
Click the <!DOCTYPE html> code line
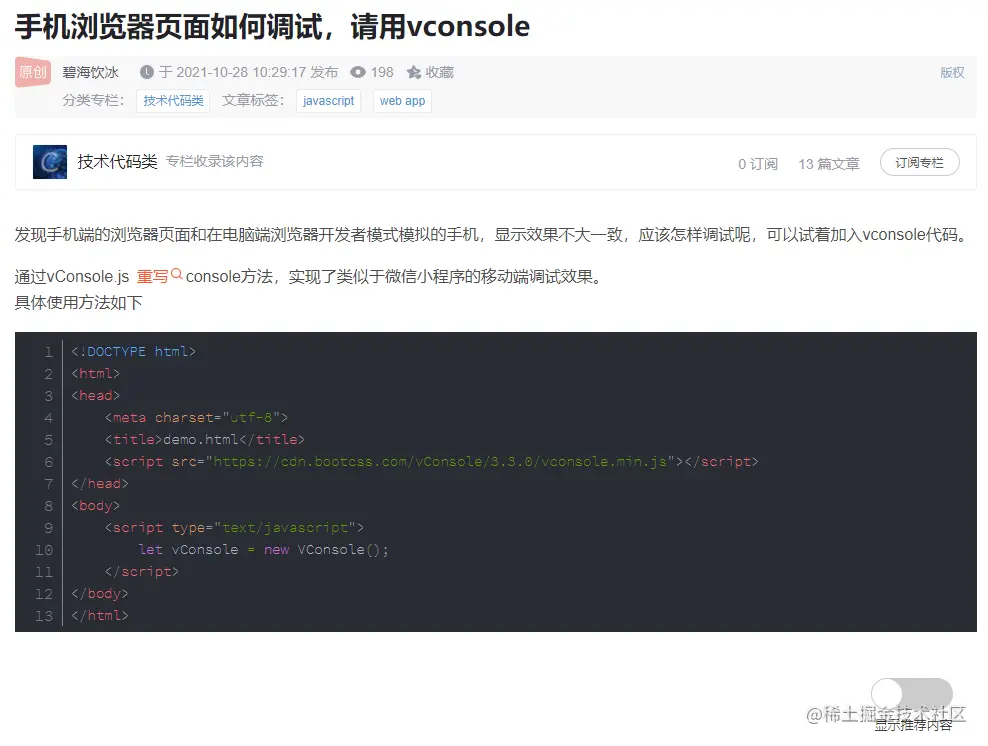[x=134, y=352]
